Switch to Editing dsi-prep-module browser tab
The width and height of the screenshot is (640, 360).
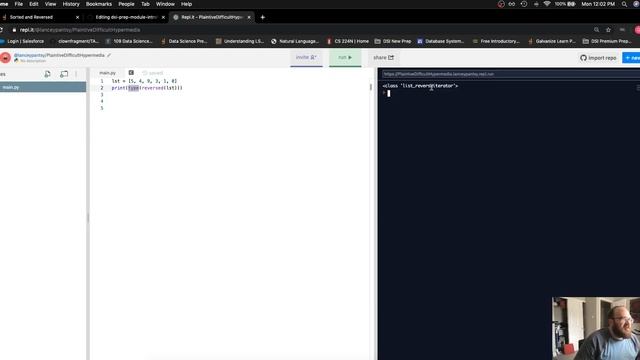(x=126, y=17)
